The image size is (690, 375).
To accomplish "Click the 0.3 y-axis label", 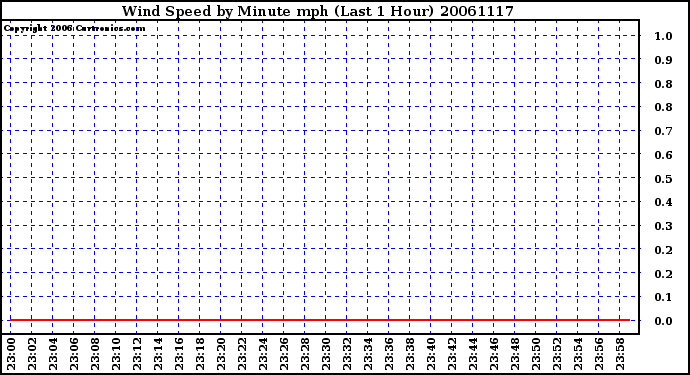I will 663,226.
